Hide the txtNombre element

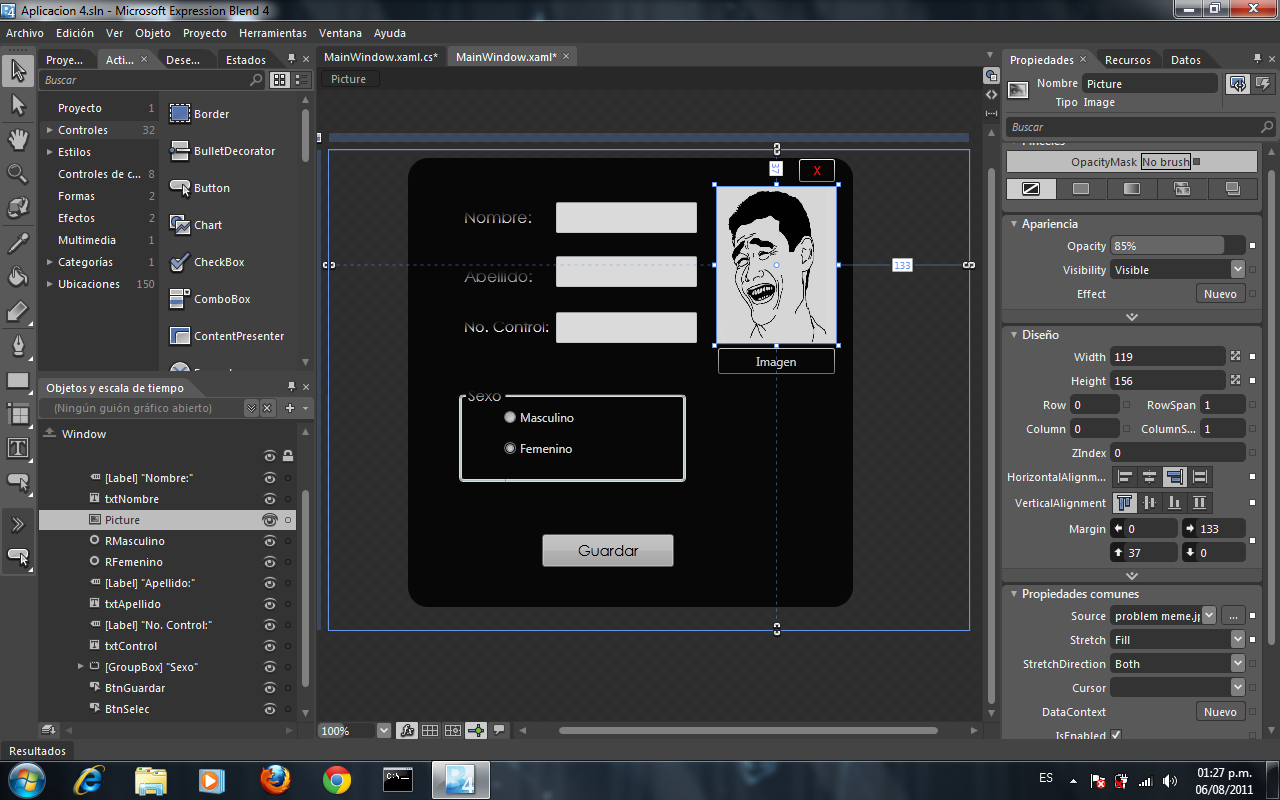(x=269, y=499)
